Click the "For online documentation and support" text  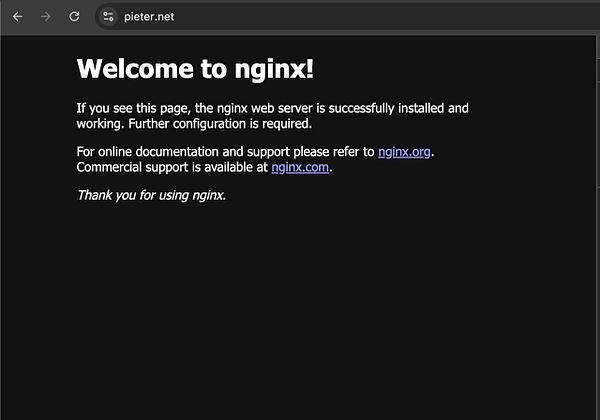pos(183,152)
